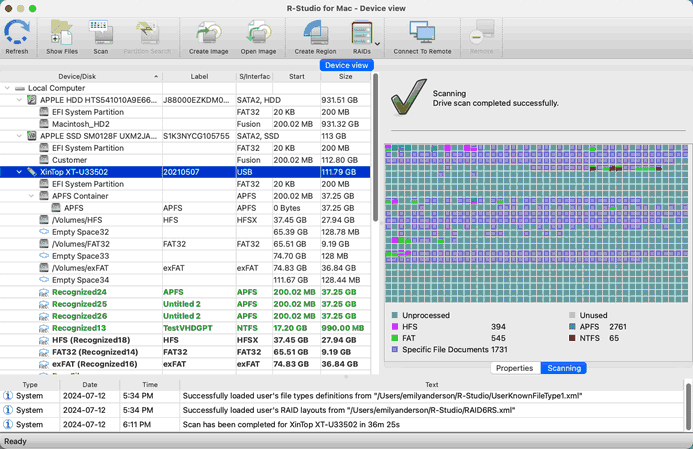The height and width of the screenshot is (449, 693).
Task: Click the APPLE HDD drive icon
Action: [x=32, y=100]
